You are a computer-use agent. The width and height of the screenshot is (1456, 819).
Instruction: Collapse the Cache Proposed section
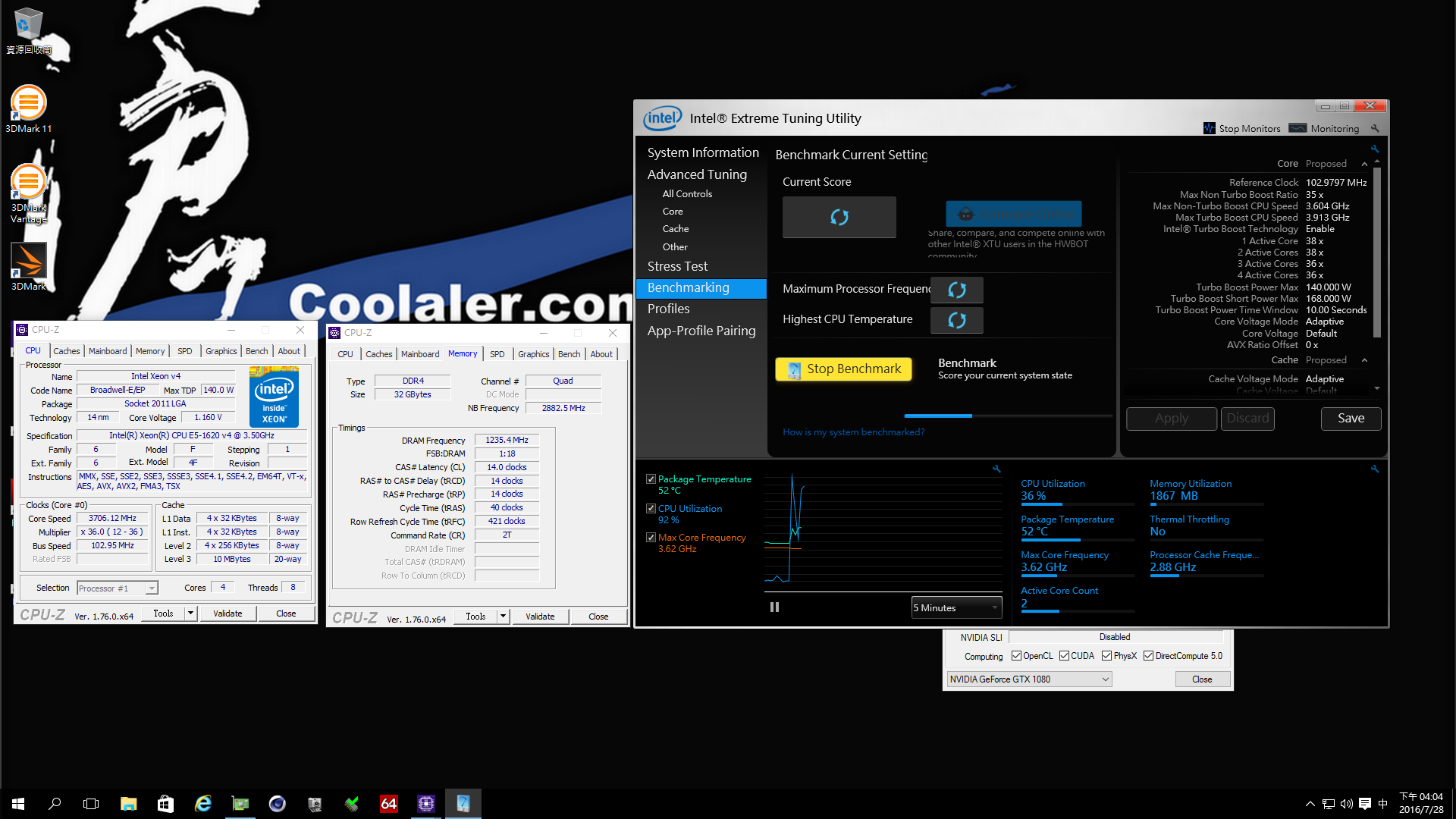tap(1364, 360)
